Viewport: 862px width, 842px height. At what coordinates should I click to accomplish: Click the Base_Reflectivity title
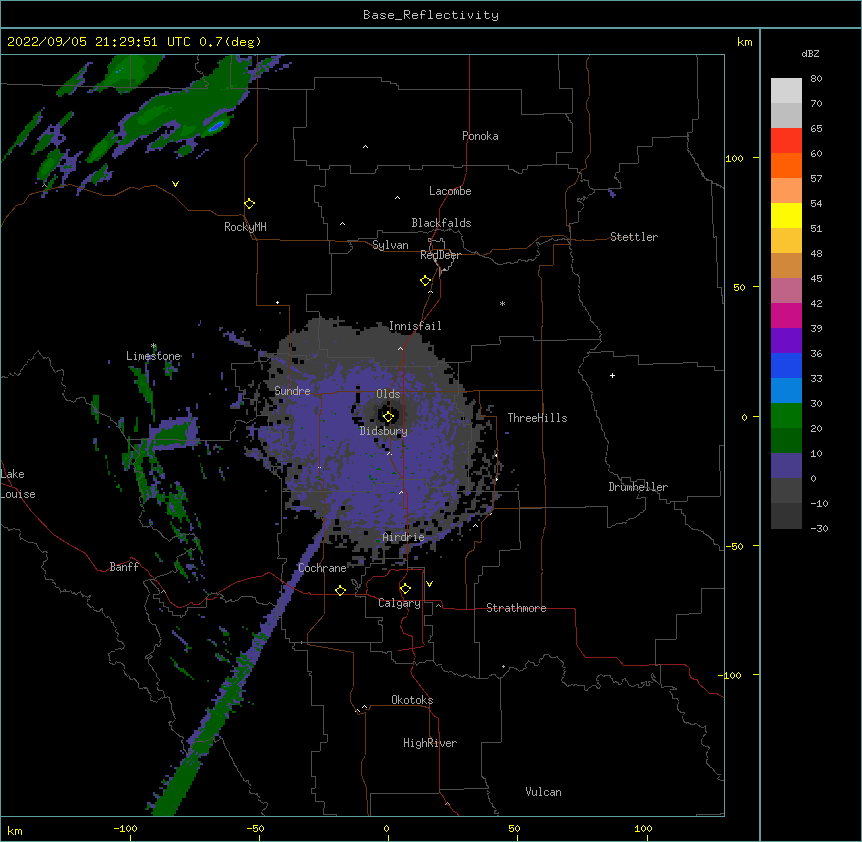431,15
